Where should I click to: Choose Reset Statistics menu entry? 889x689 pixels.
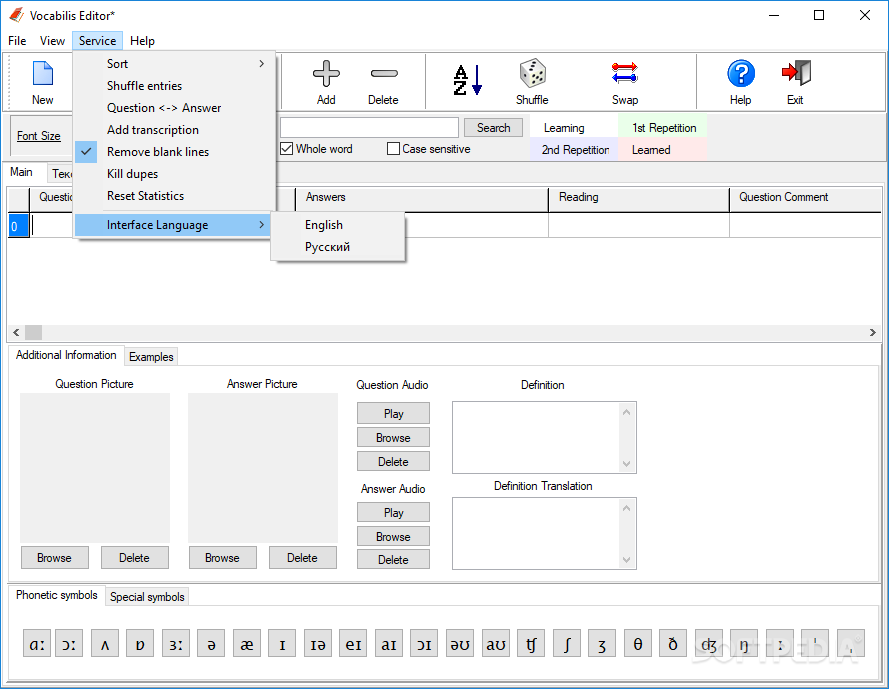175,196
